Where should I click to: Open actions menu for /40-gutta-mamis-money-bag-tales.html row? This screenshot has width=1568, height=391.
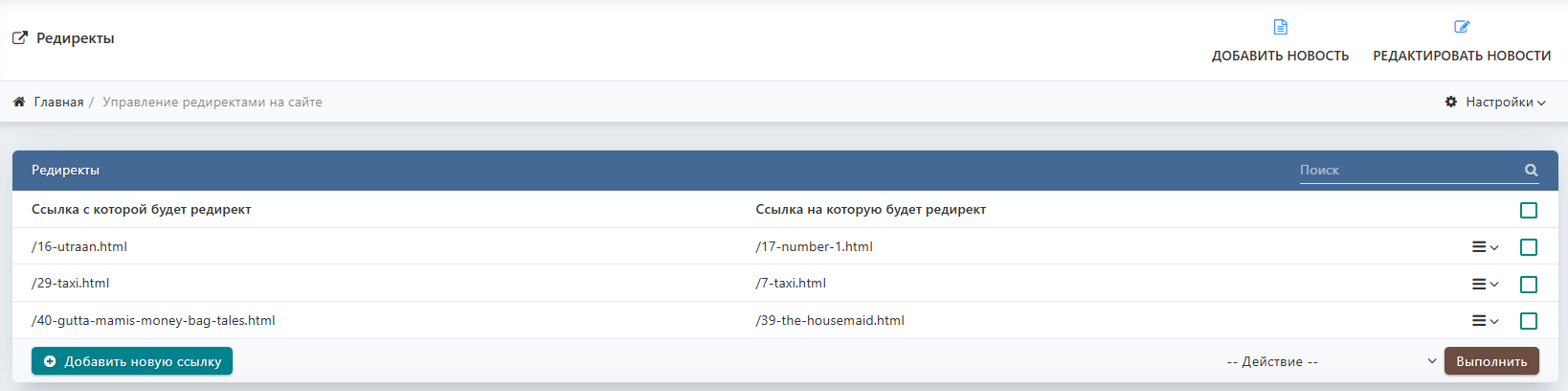(x=1485, y=321)
